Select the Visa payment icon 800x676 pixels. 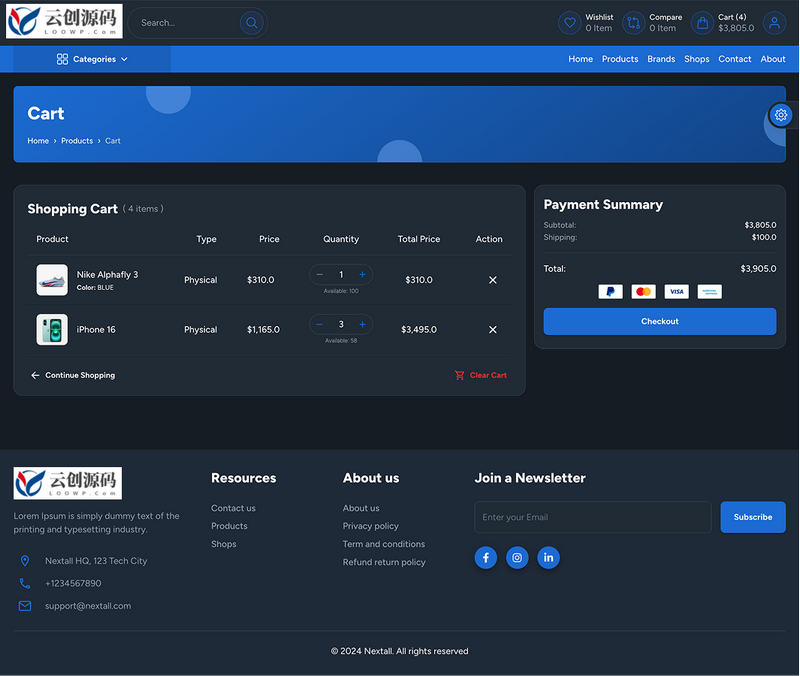(x=677, y=291)
